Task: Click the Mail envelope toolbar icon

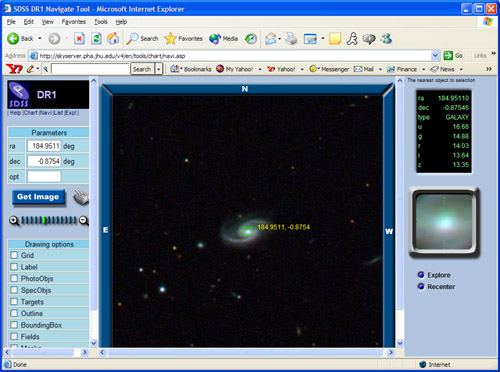Action: pyautogui.click(x=271, y=39)
